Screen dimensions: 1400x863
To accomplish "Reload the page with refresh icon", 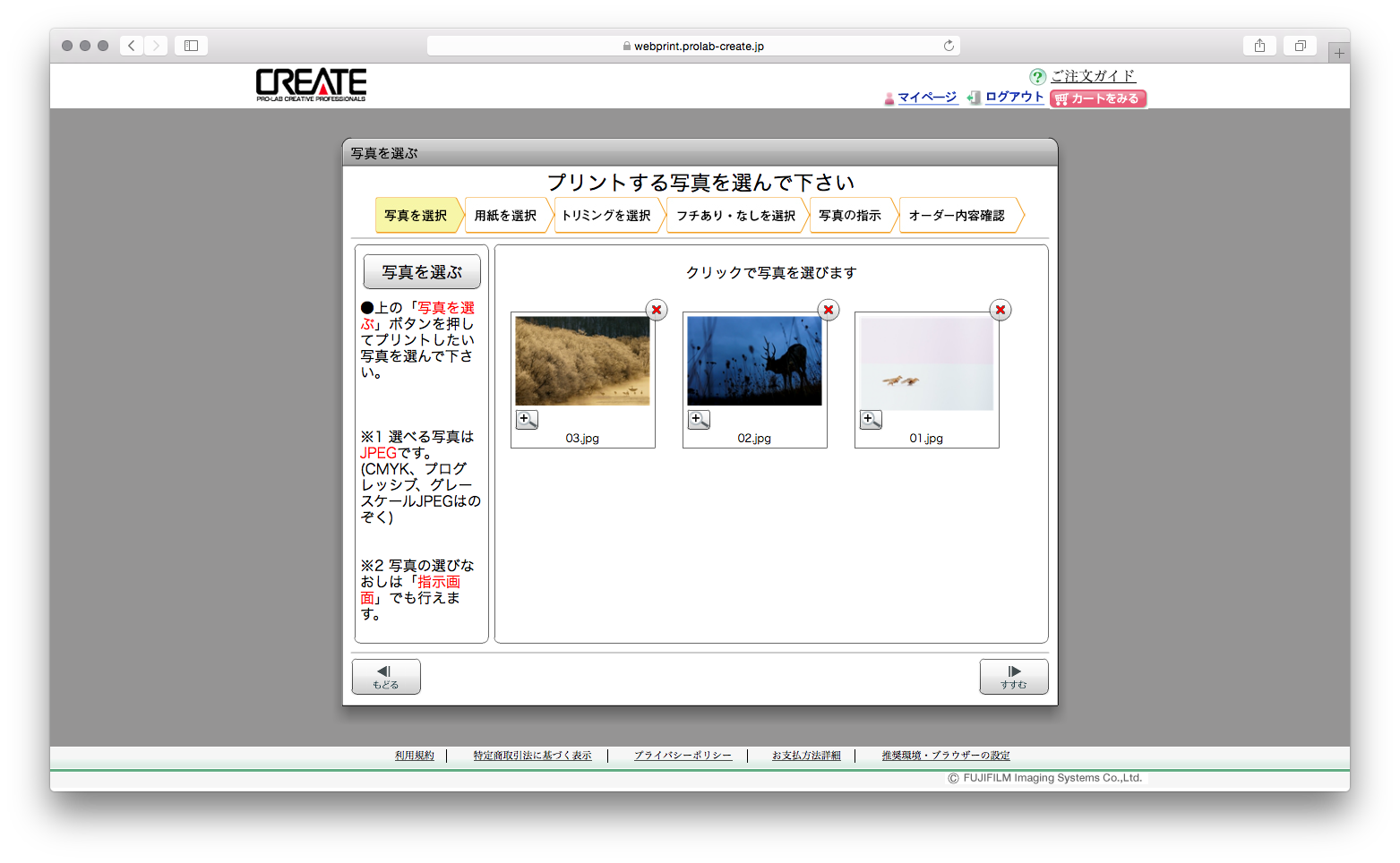I will (949, 46).
